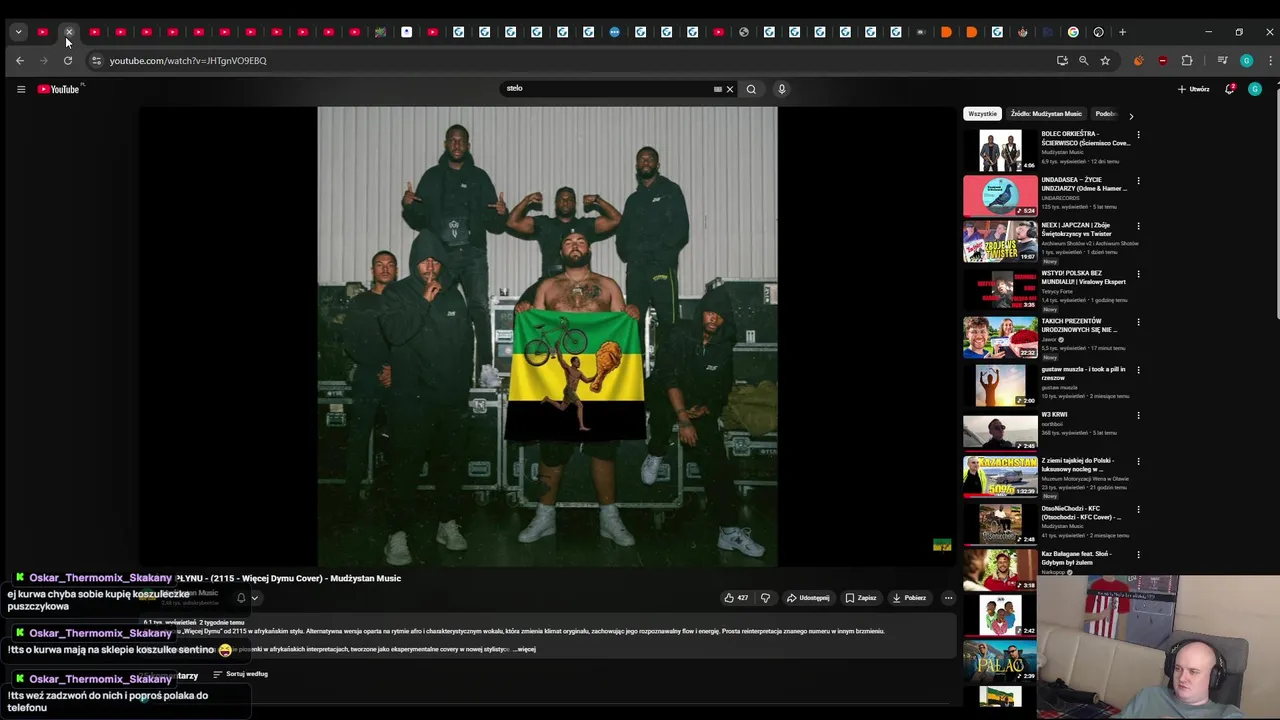
Task: Open the YouTube guide hamburger menu
Action: [20, 89]
